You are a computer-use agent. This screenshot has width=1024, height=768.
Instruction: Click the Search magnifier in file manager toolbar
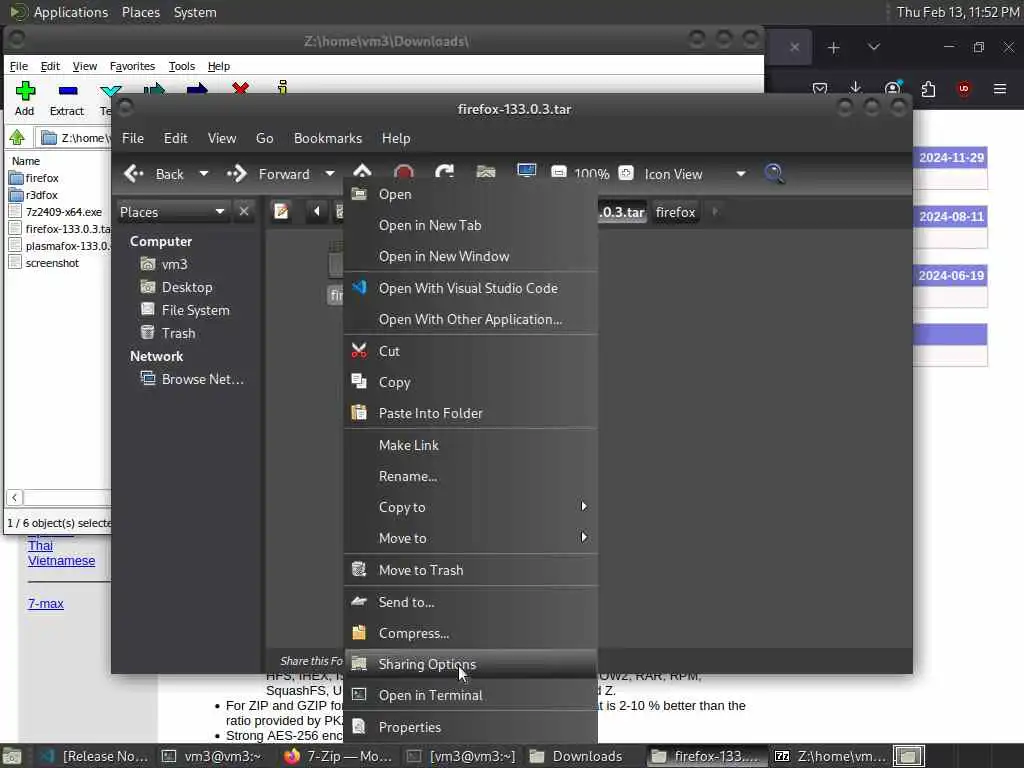coord(774,174)
